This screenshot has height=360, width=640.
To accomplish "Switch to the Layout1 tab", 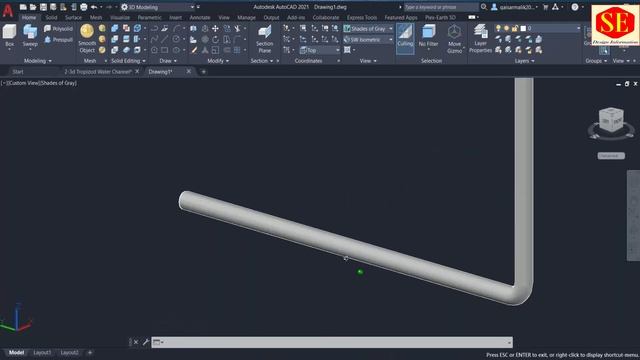I will tap(42, 353).
